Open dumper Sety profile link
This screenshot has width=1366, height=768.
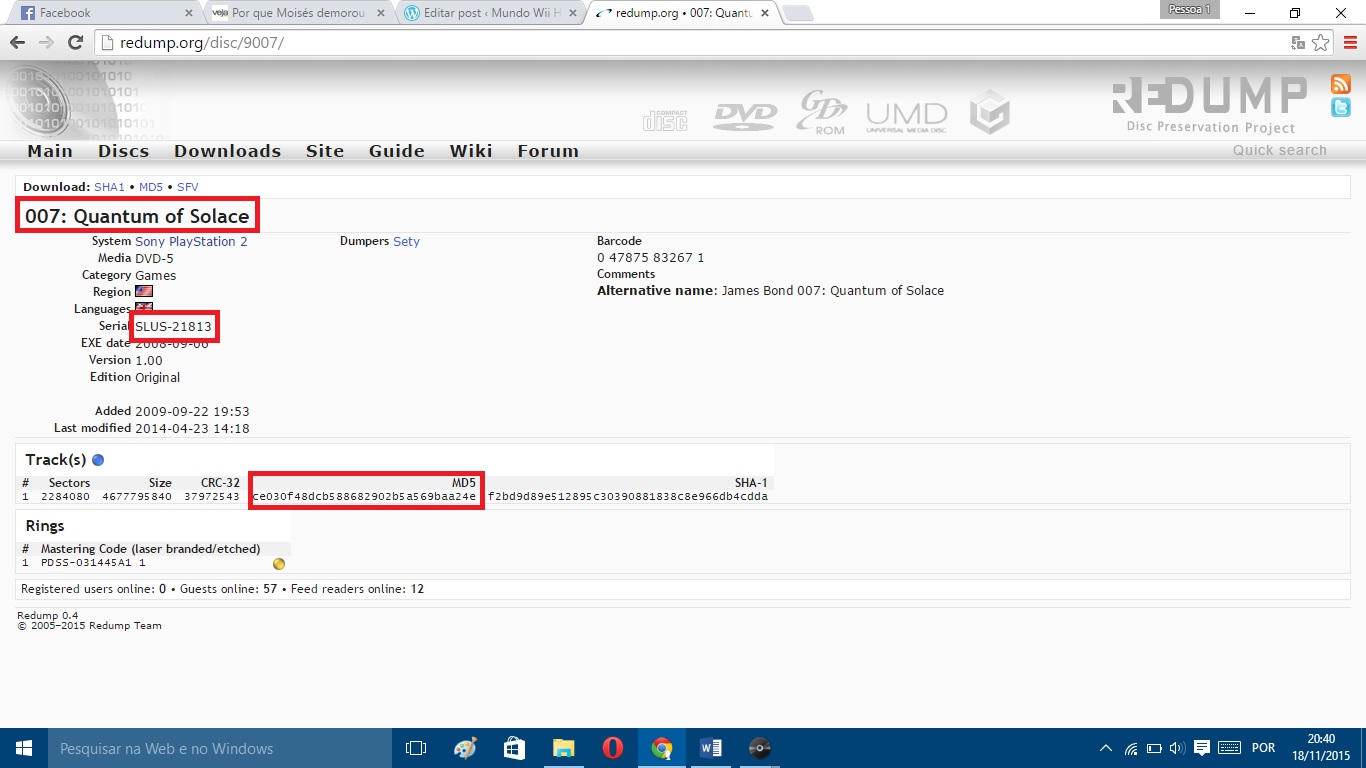coord(406,241)
